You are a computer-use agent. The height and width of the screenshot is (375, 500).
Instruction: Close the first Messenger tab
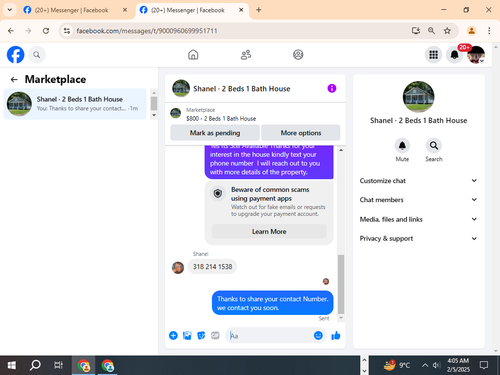click(x=125, y=10)
